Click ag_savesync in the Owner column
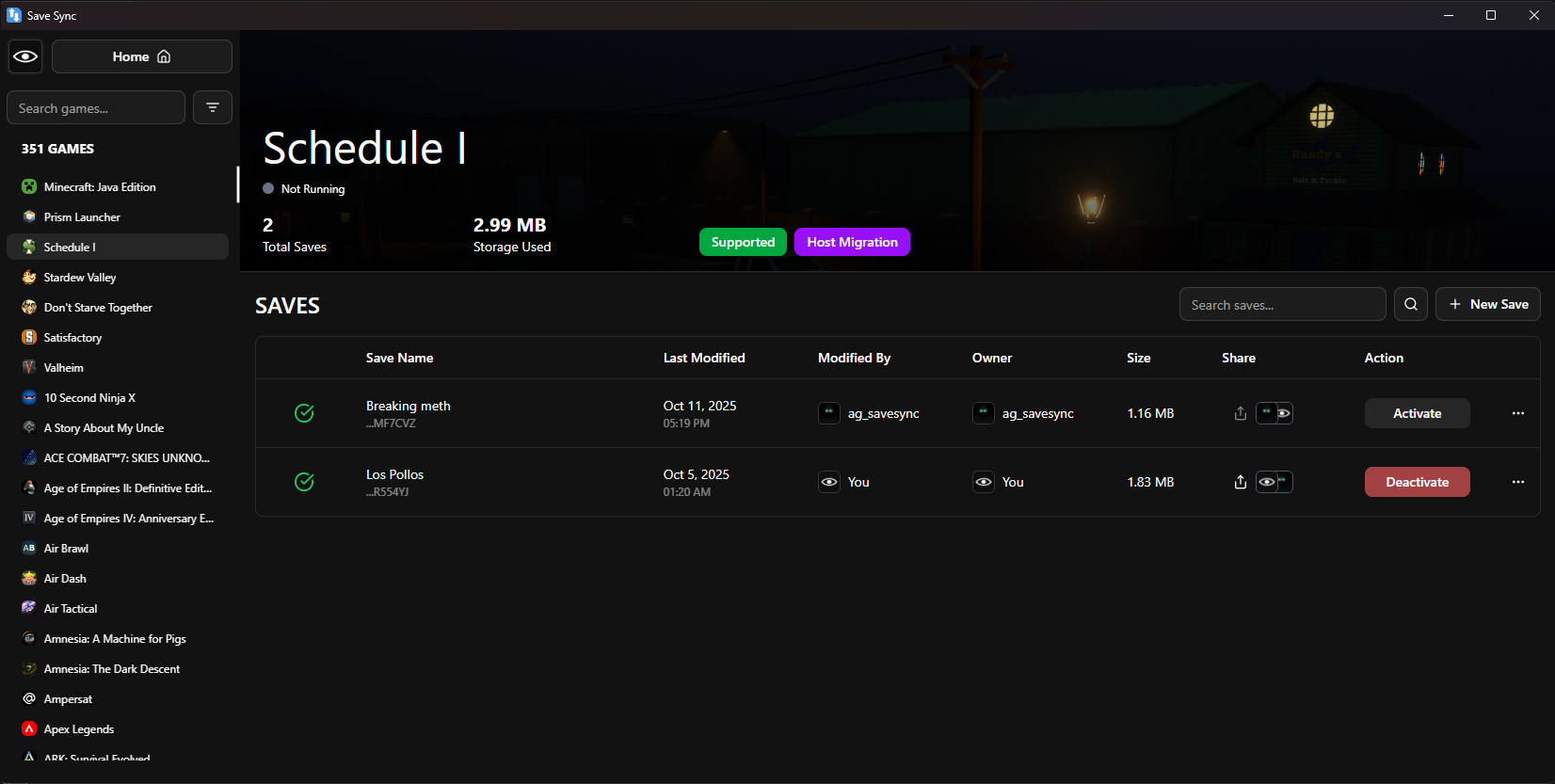The image size is (1555, 784). (1038, 413)
